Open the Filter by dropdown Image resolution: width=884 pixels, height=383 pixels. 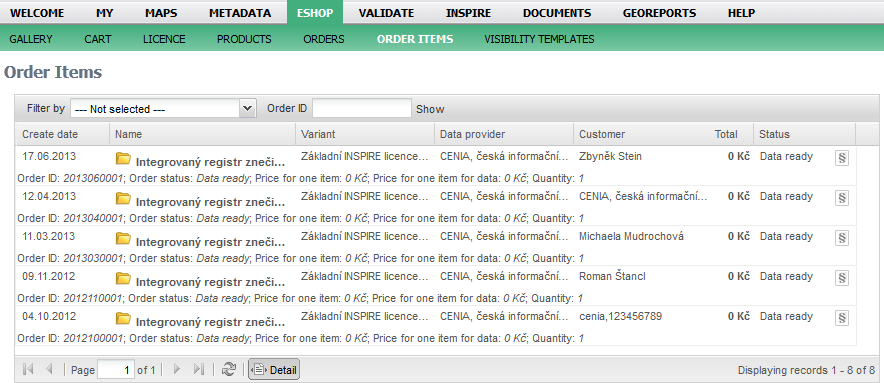click(x=248, y=108)
